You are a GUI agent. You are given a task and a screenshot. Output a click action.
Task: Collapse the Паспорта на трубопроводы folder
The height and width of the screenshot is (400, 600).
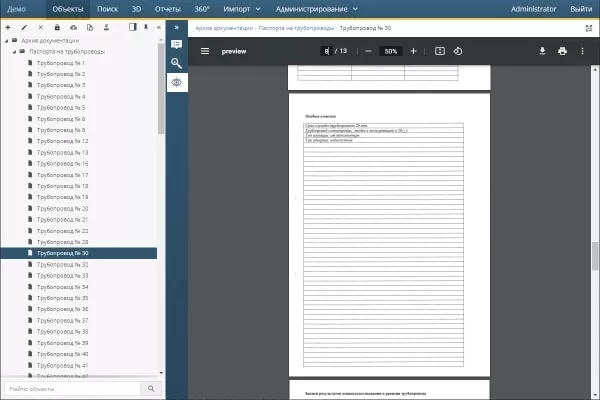tap(16, 51)
